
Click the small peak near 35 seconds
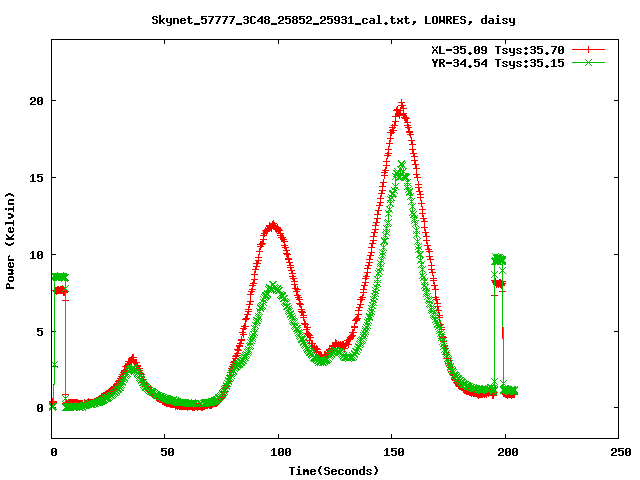click(132, 360)
